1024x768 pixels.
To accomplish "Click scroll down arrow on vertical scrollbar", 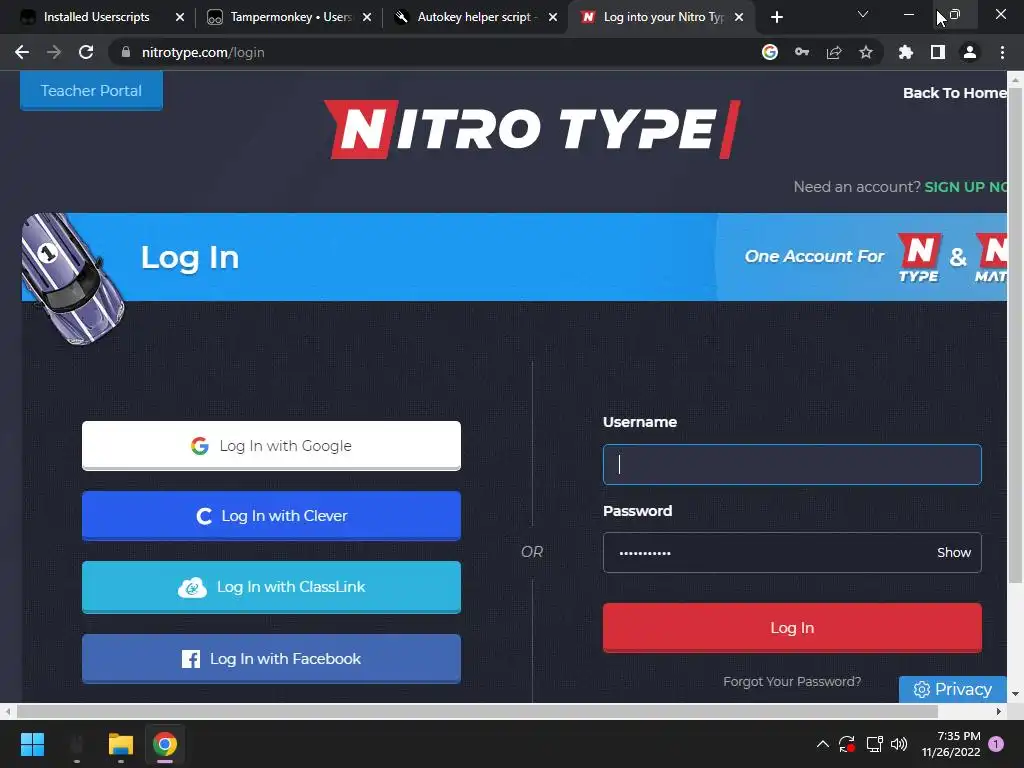I will pos(1015,694).
